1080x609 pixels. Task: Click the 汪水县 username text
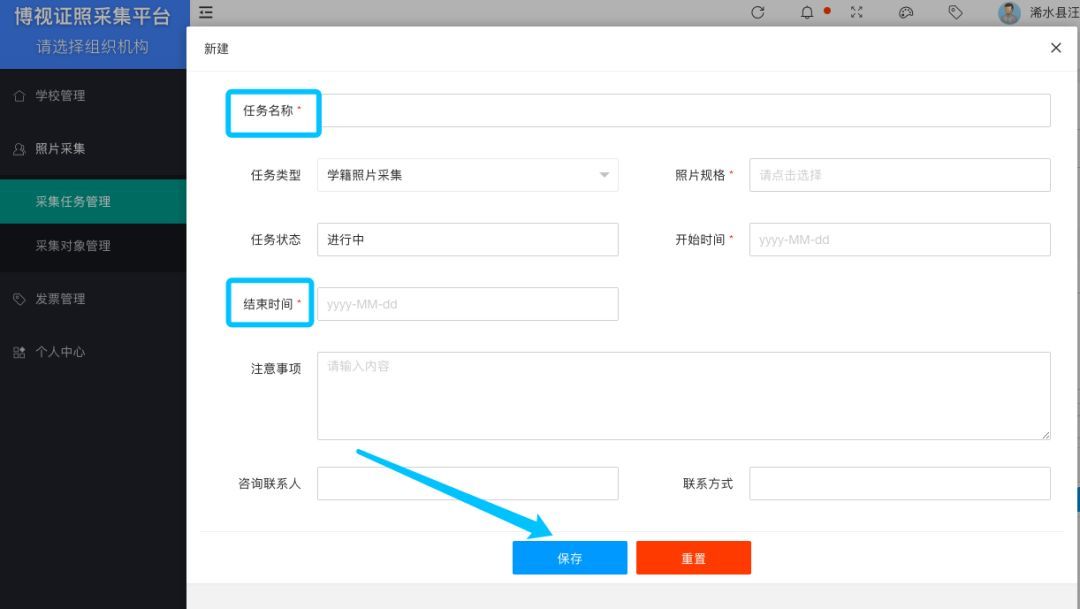coord(1054,12)
